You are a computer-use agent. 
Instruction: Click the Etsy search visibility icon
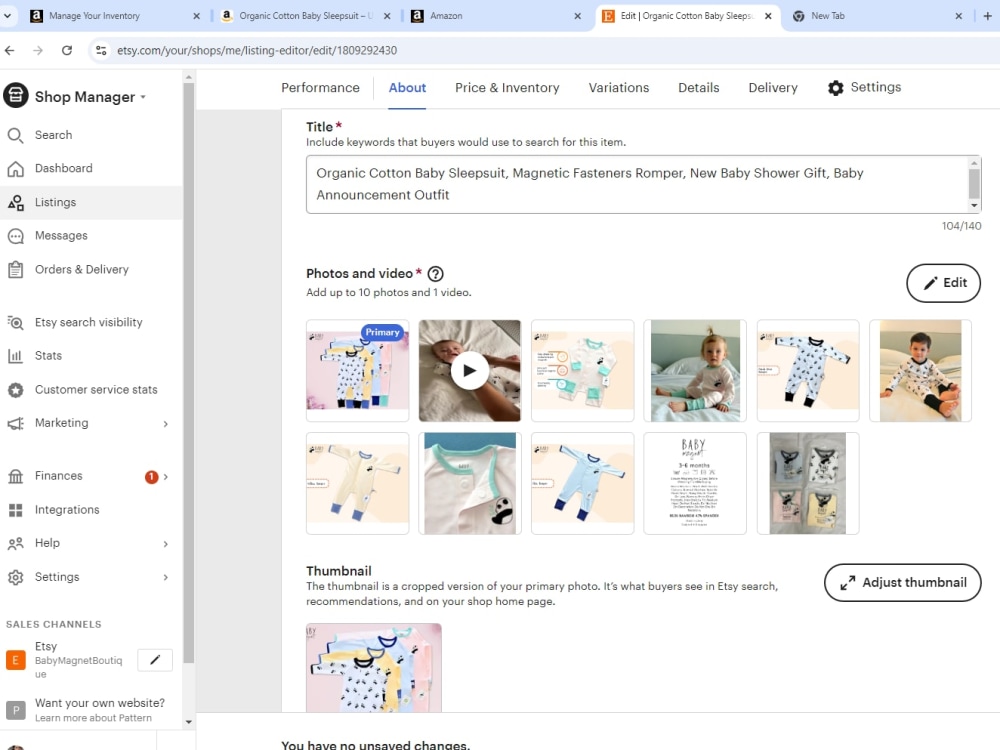[x=15, y=323]
